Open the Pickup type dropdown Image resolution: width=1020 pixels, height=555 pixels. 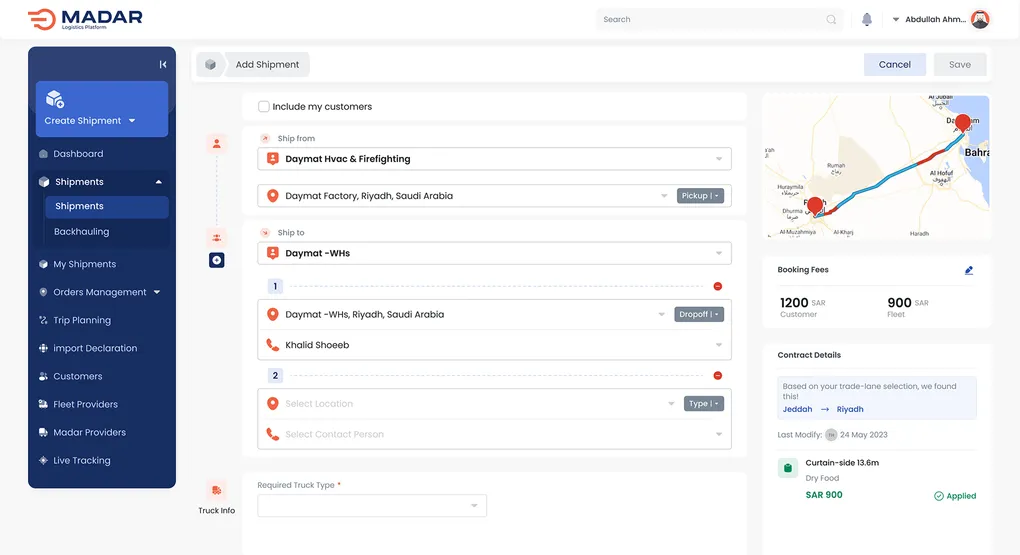pos(700,196)
